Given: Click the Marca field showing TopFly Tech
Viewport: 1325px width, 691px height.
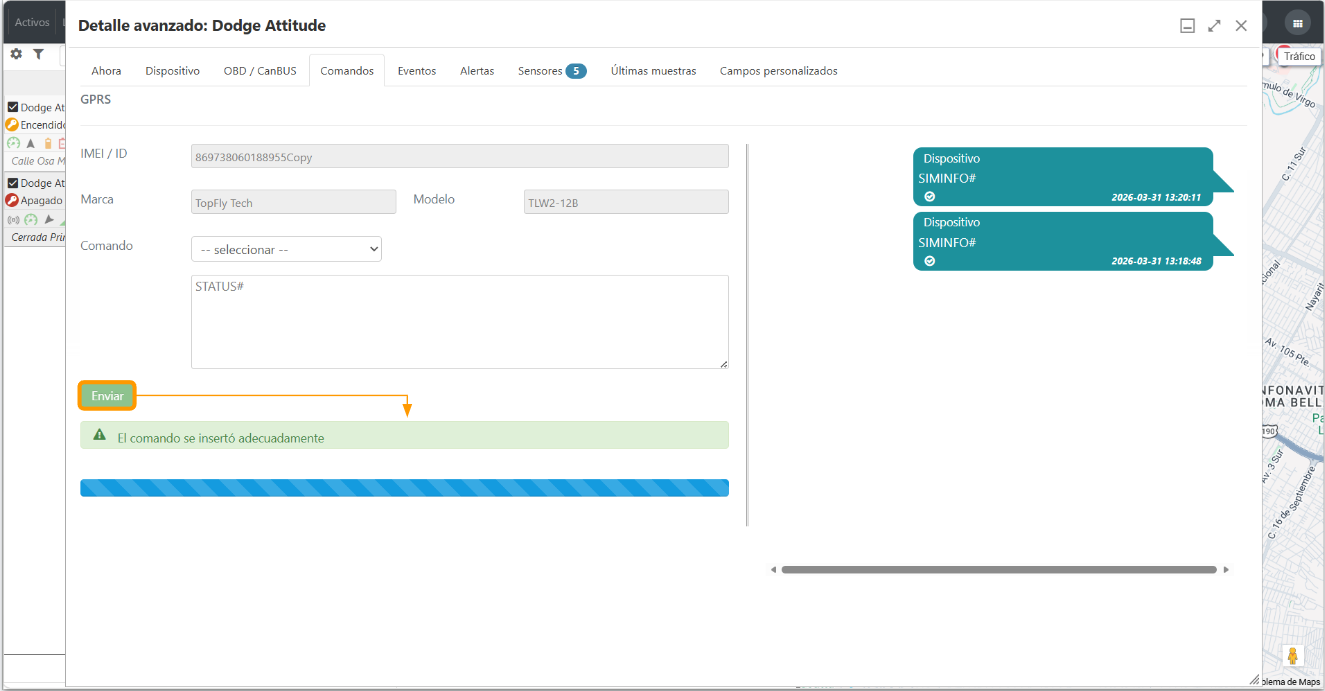Looking at the screenshot, I should tap(294, 202).
